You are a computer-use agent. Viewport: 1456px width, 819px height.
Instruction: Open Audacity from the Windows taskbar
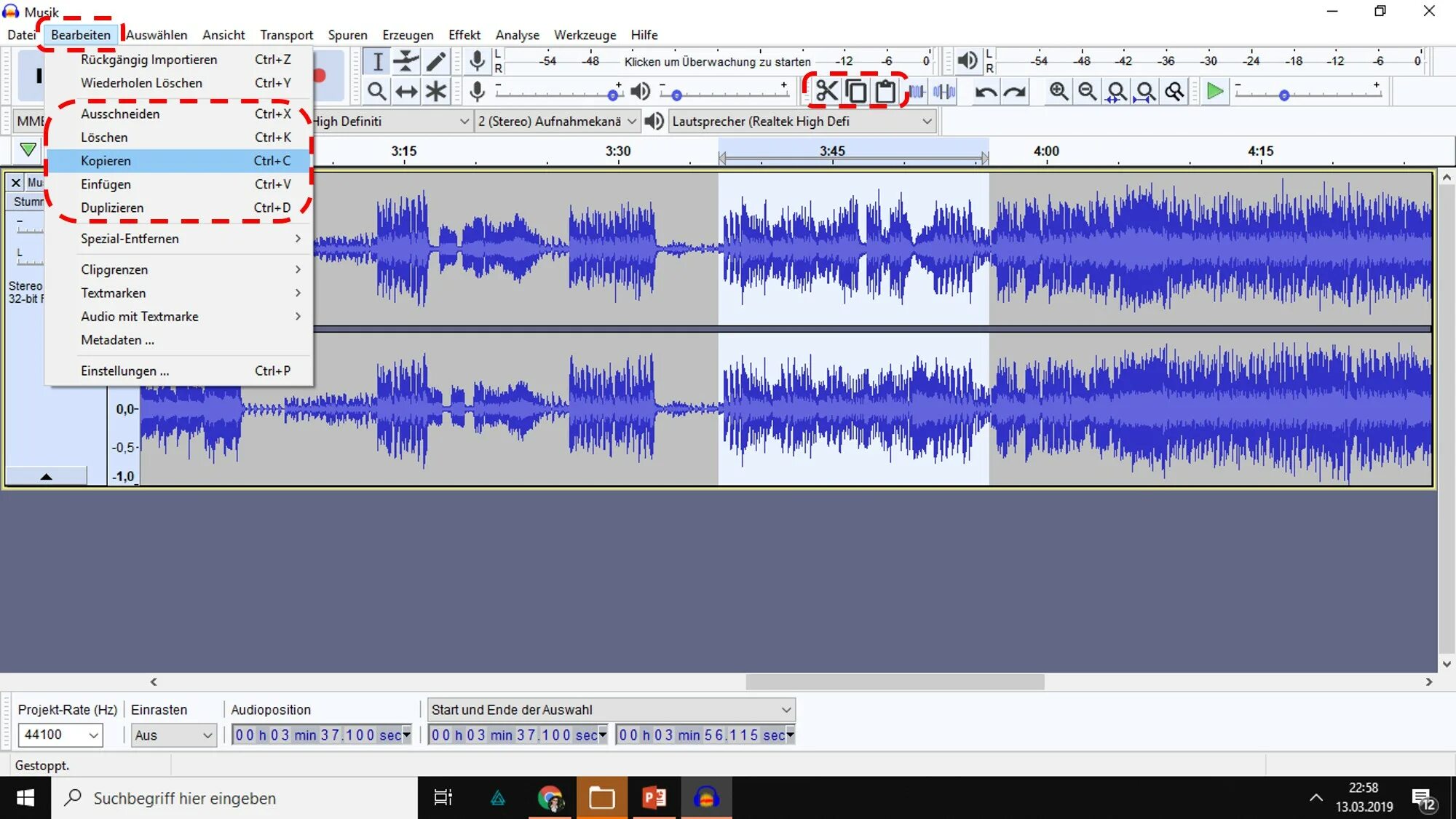(705, 798)
